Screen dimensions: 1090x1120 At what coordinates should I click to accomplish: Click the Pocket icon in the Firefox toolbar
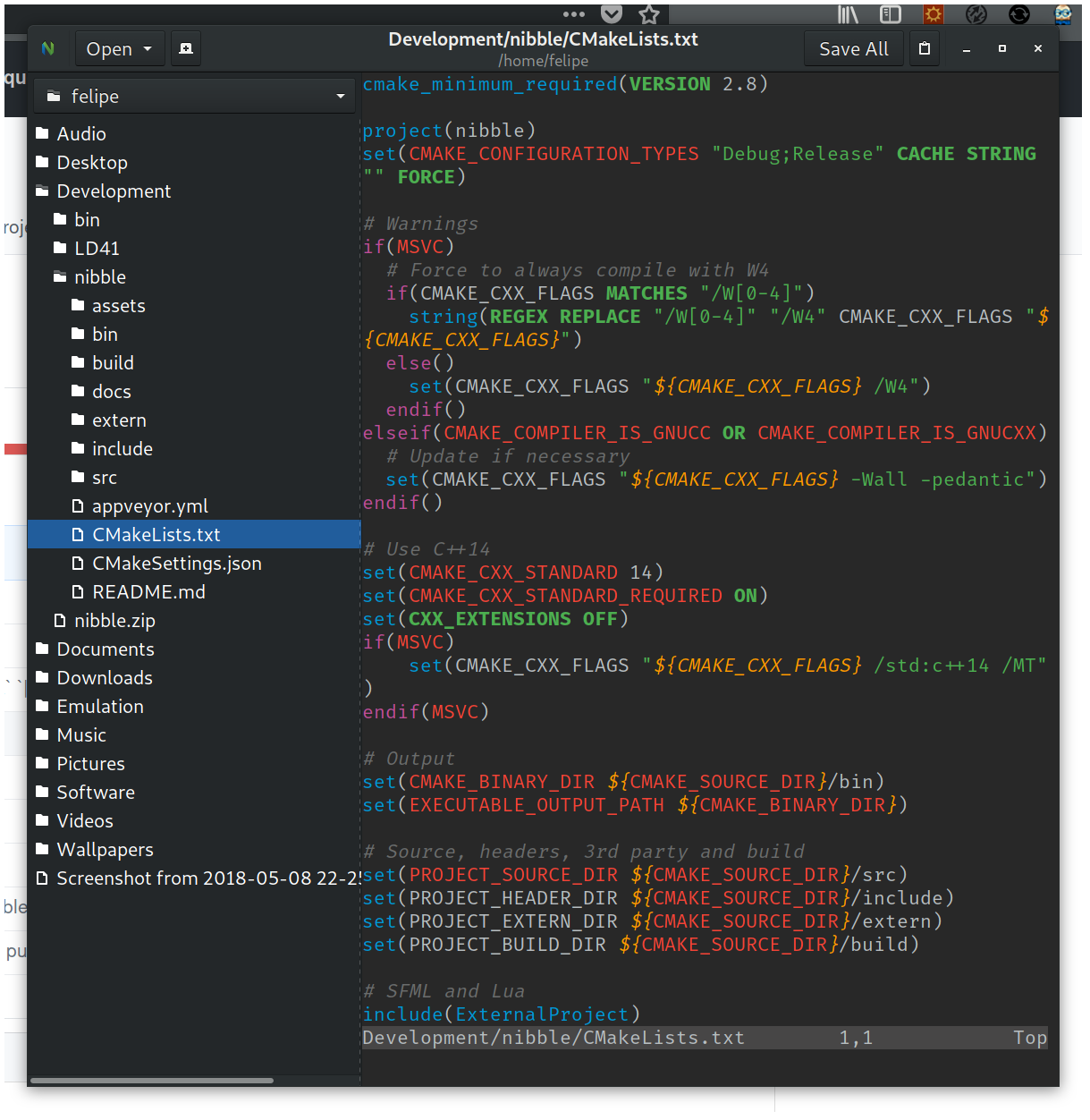pos(612,13)
